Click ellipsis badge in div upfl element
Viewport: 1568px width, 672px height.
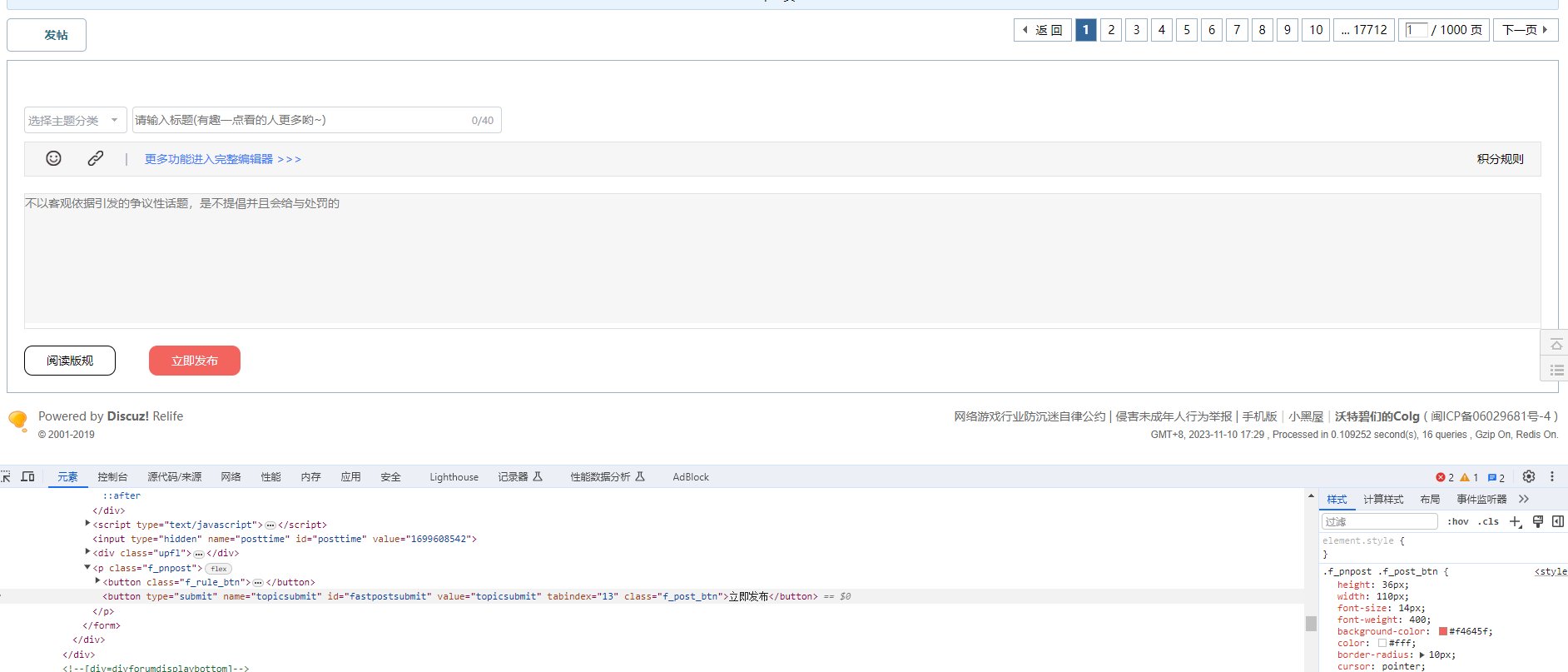click(x=199, y=554)
